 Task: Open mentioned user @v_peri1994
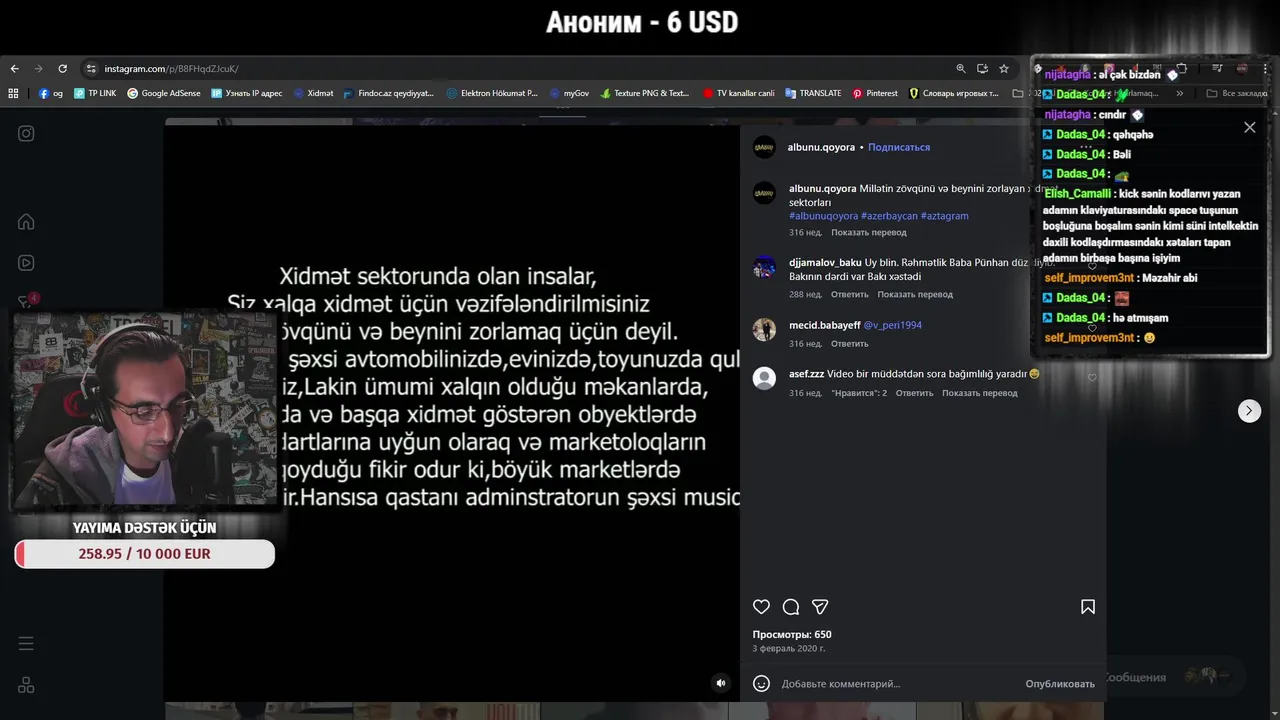pos(893,325)
